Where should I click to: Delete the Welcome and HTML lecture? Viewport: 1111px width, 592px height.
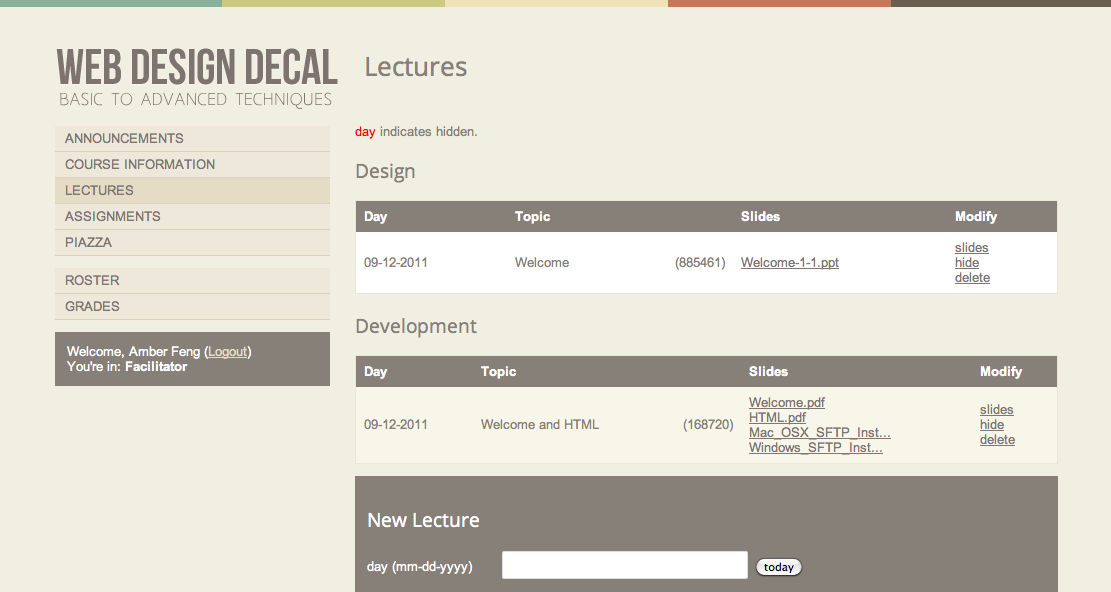pyautogui.click(x=997, y=440)
